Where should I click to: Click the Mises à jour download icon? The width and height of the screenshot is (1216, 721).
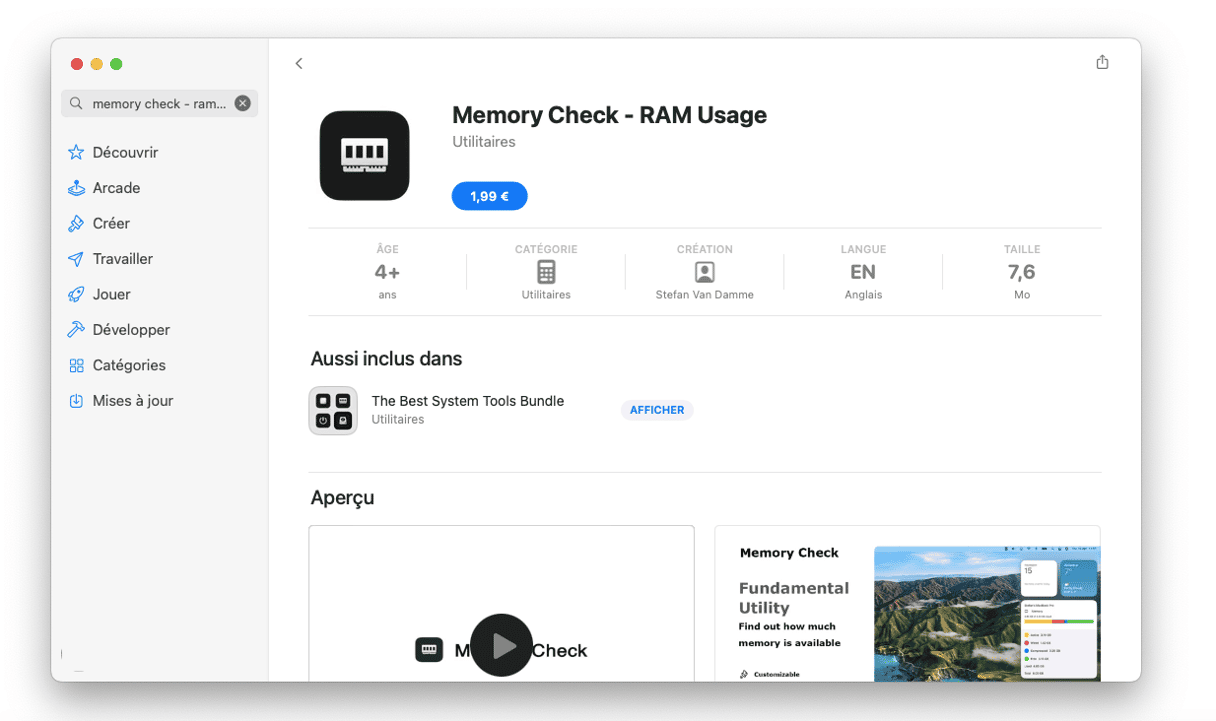(x=76, y=401)
